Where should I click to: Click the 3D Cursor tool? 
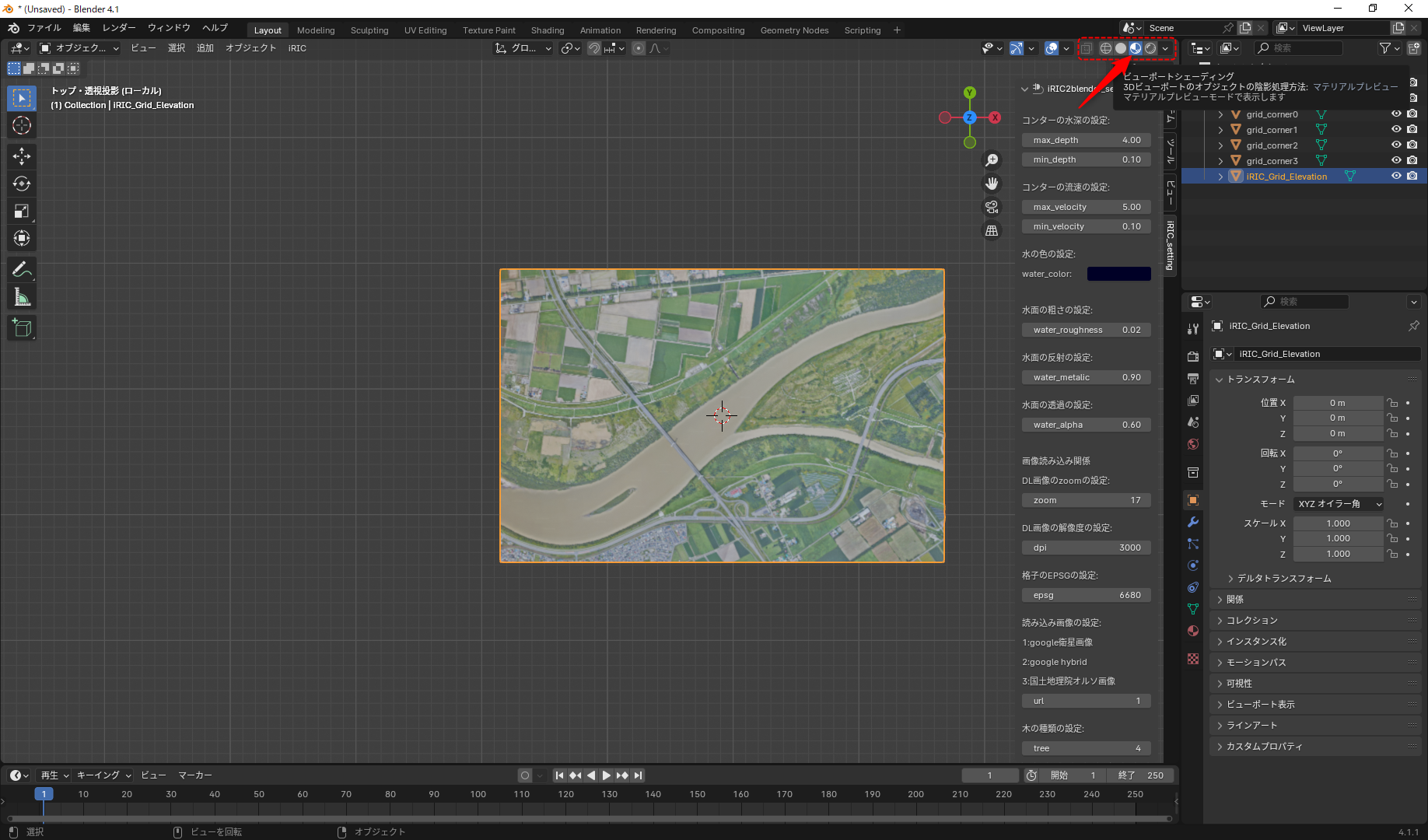[x=22, y=125]
